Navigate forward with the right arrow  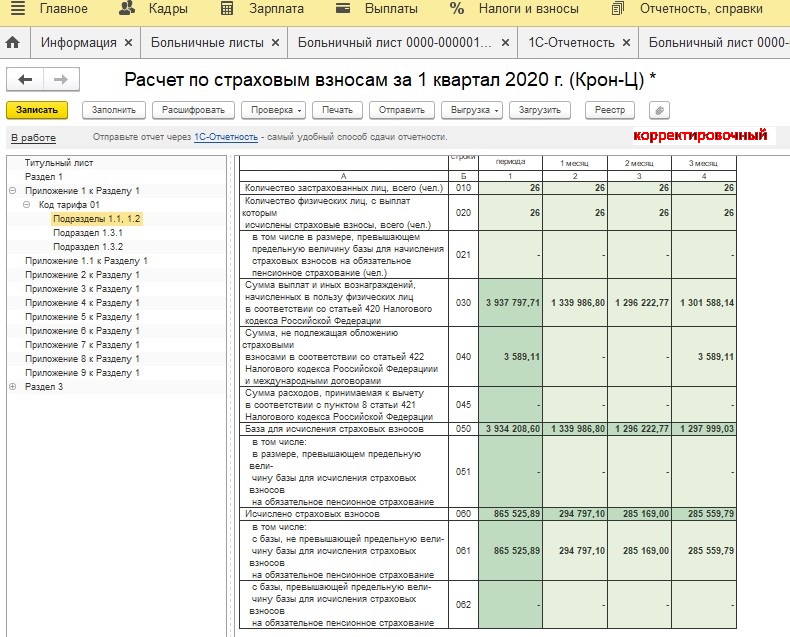(x=61, y=79)
